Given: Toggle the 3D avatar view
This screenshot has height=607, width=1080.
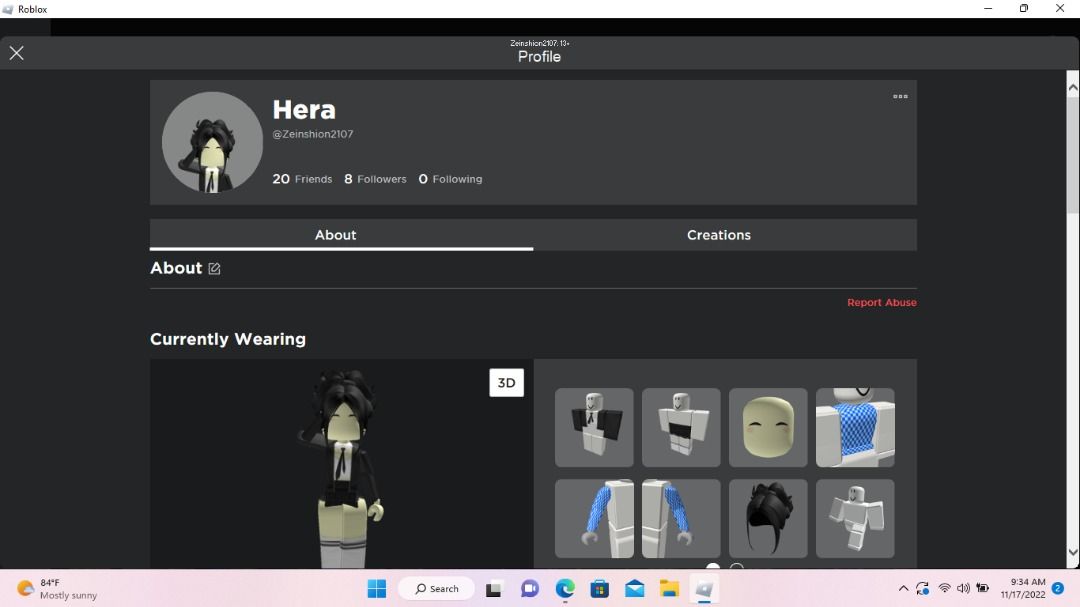Looking at the screenshot, I should click(x=506, y=382).
